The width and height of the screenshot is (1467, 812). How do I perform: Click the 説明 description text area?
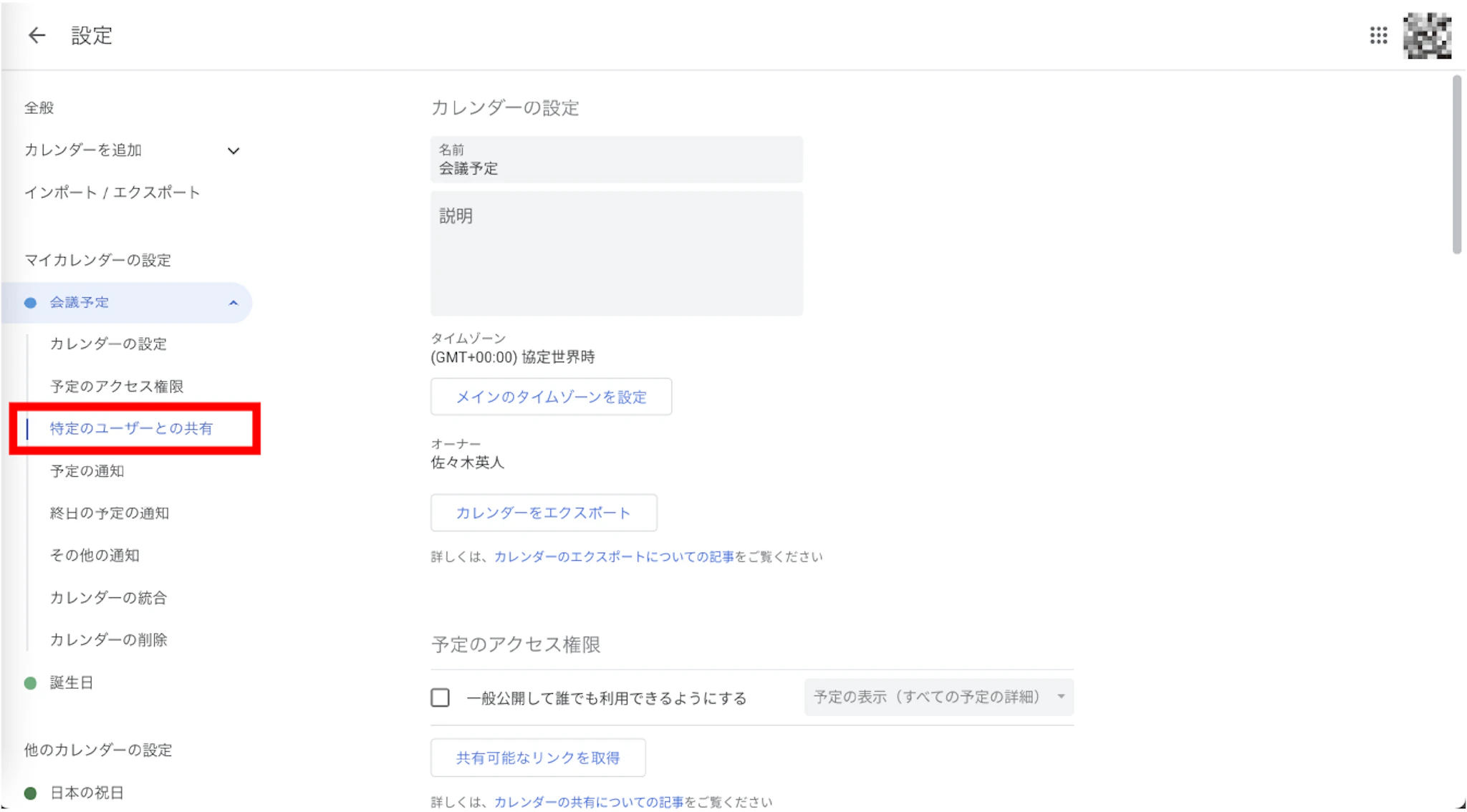coord(616,253)
